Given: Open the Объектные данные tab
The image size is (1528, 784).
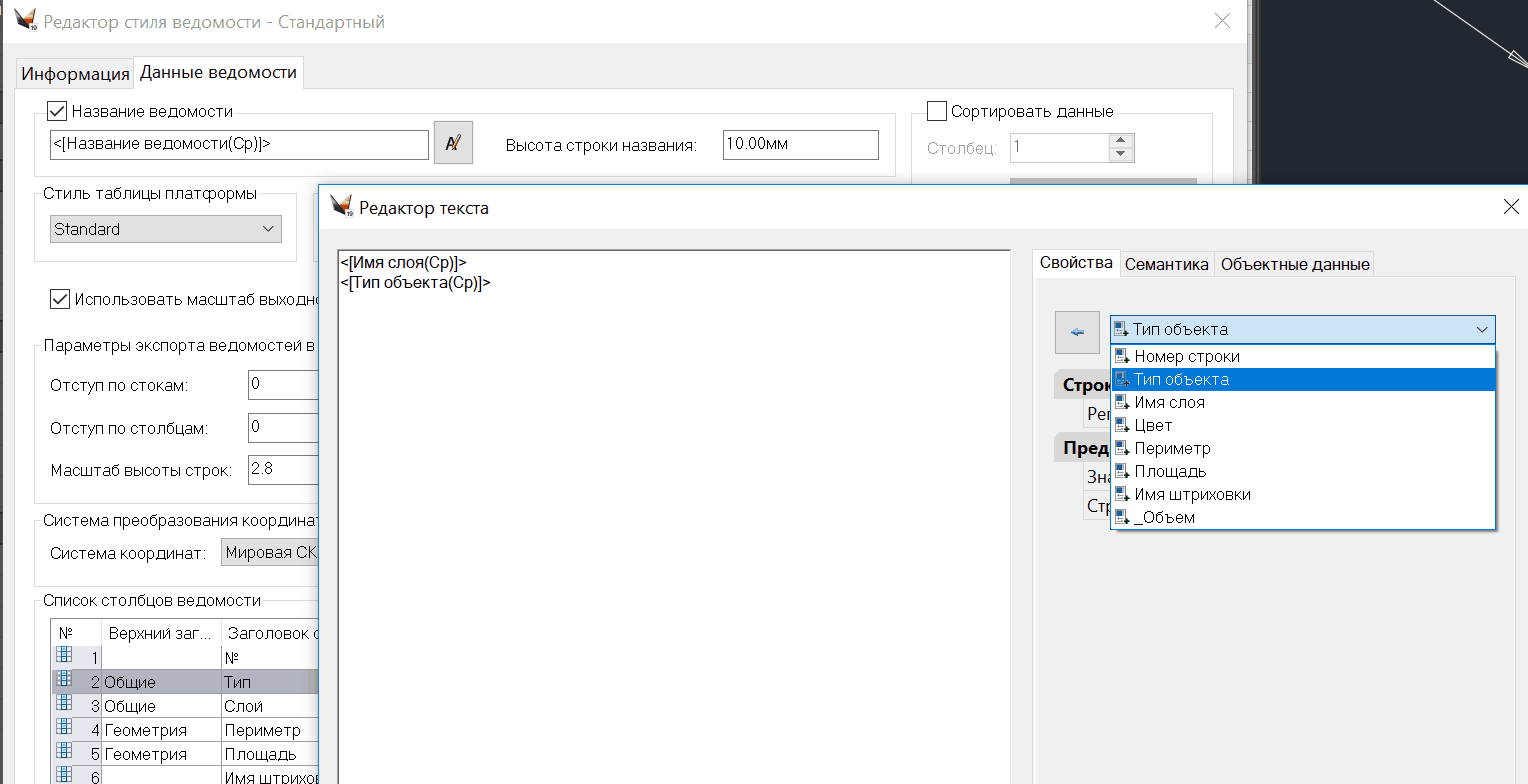Looking at the screenshot, I should tap(1294, 264).
